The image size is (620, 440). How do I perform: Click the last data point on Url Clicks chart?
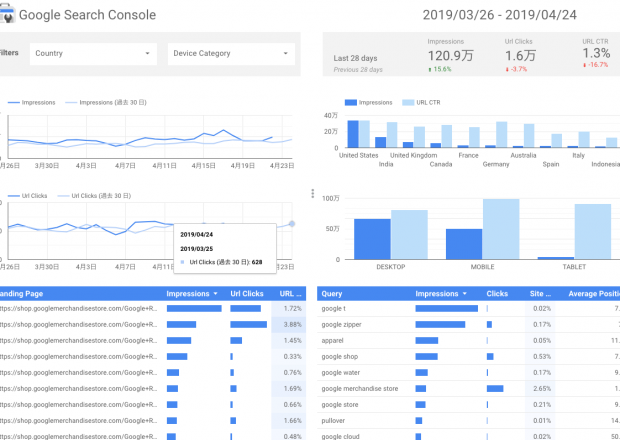pos(292,224)
